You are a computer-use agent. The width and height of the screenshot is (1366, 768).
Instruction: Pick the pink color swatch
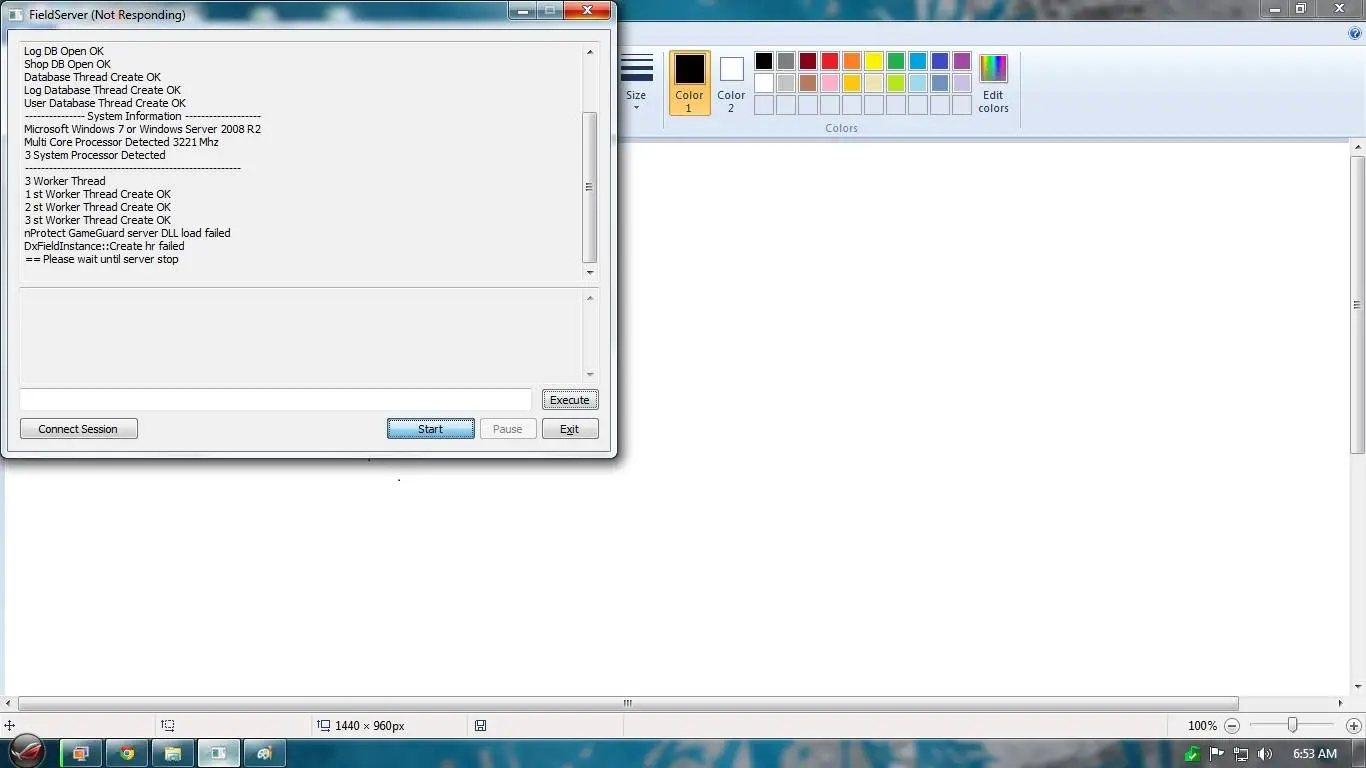830,83
